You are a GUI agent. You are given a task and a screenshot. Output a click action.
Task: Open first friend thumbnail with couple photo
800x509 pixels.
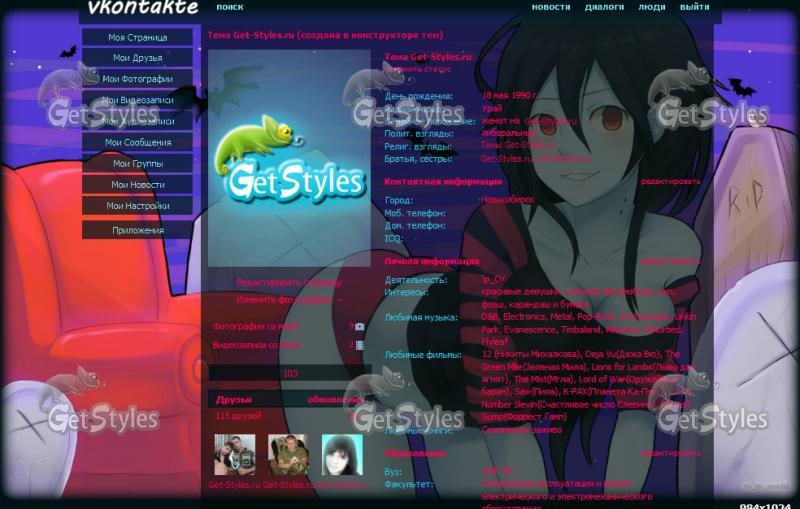coord(235,455)
